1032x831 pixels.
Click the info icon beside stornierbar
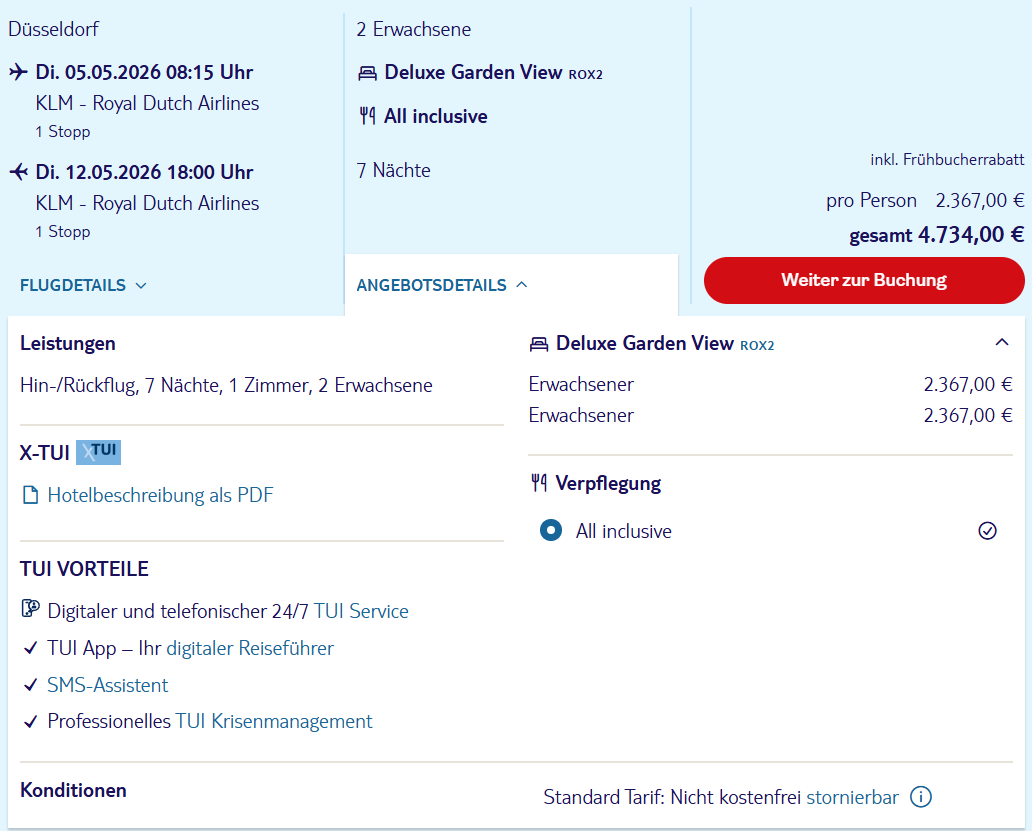(921, 797)
